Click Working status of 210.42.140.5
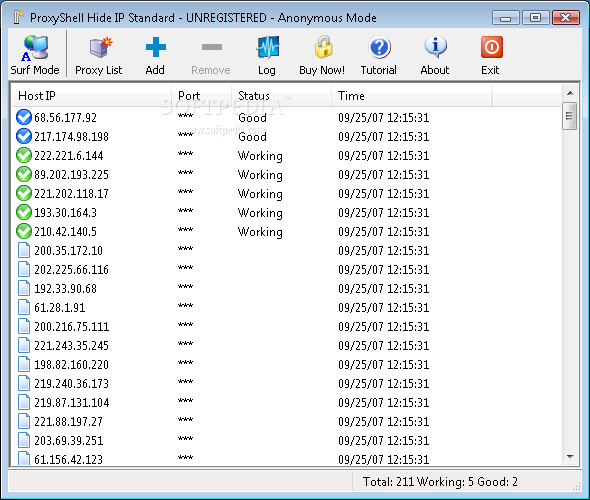590x500 pixels. pos(260,232)
